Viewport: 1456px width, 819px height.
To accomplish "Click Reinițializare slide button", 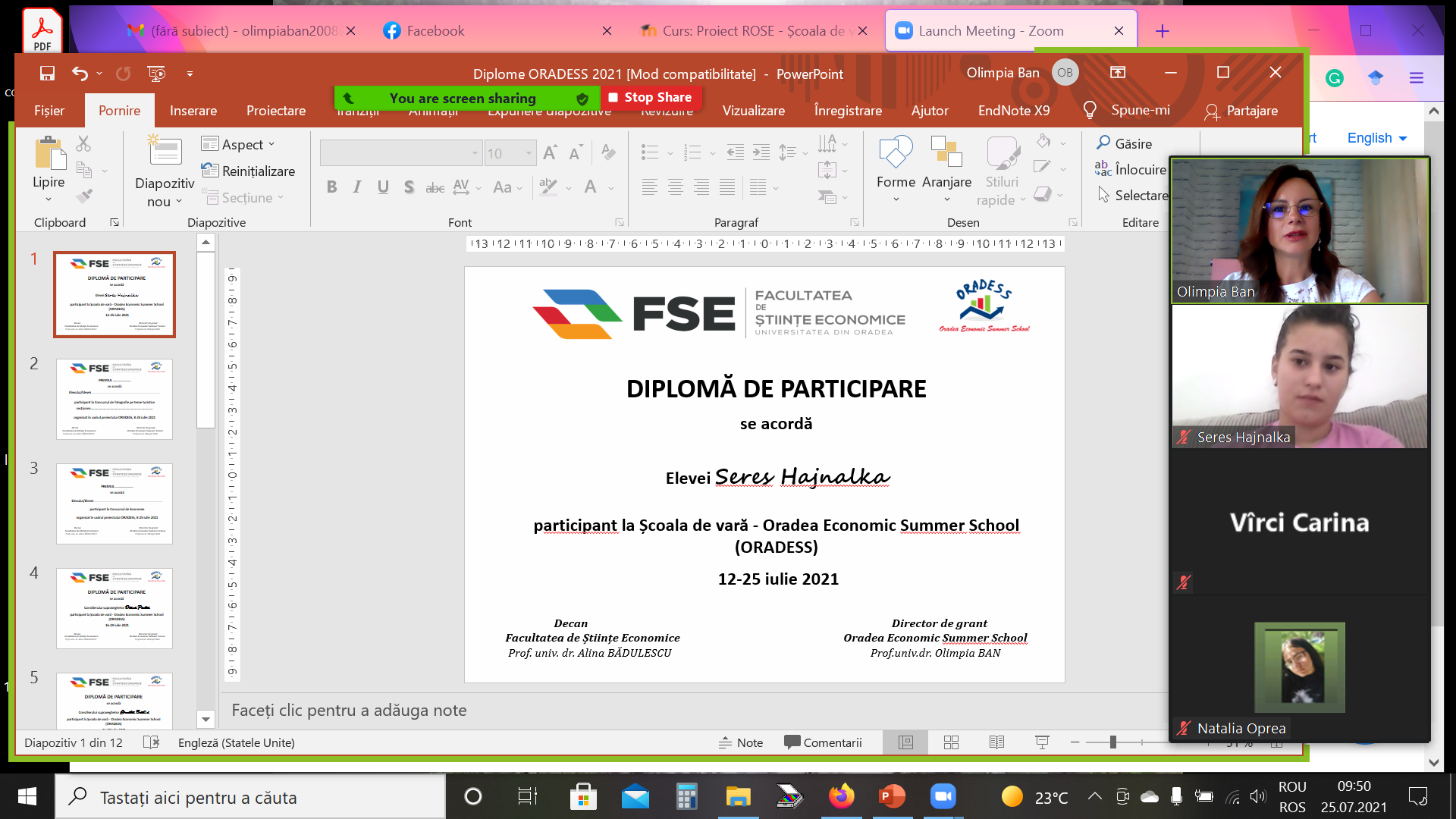I will point(249,171).
